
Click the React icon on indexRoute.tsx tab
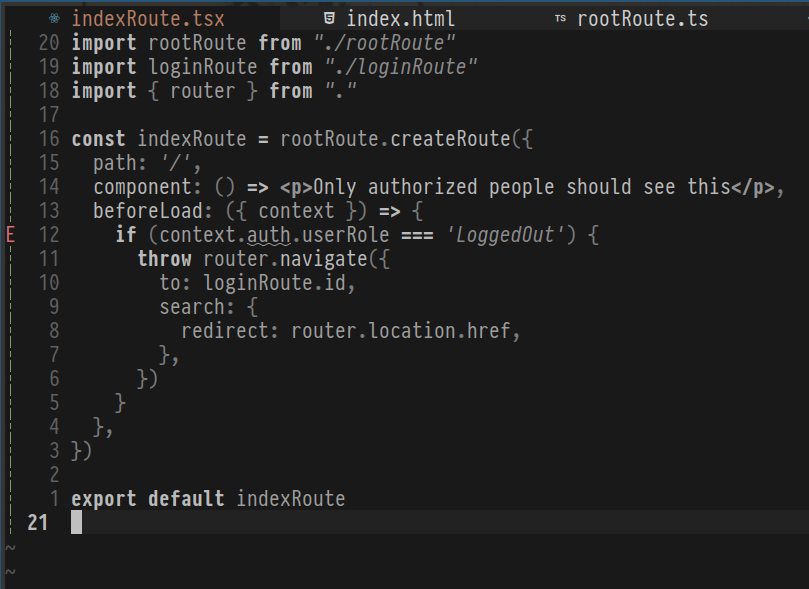point(54,19)
